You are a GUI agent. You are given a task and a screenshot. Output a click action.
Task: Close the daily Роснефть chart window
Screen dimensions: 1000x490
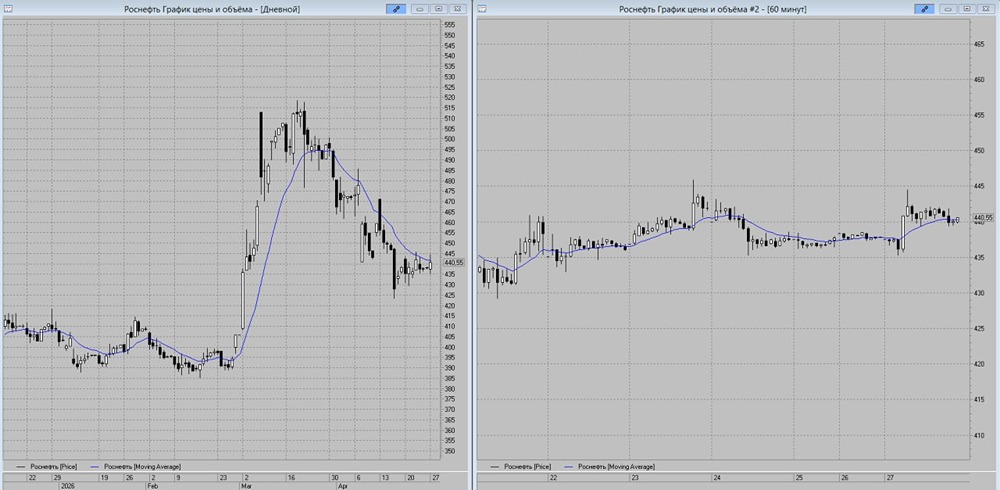(x=457, y=8)
